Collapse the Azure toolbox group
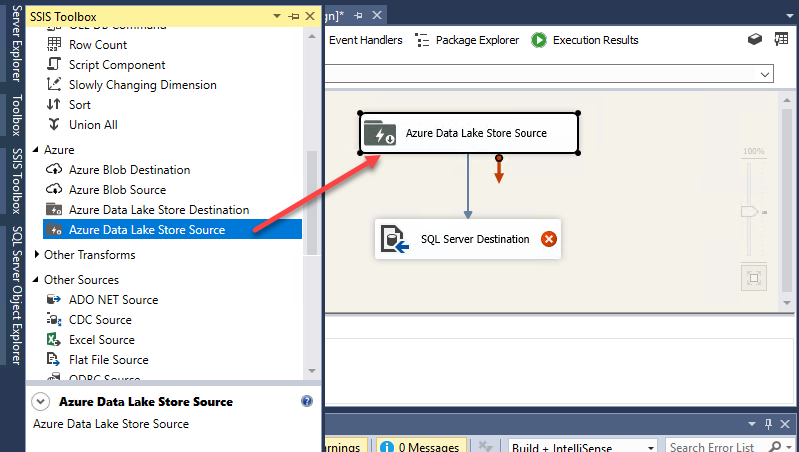 pos(36,150)
